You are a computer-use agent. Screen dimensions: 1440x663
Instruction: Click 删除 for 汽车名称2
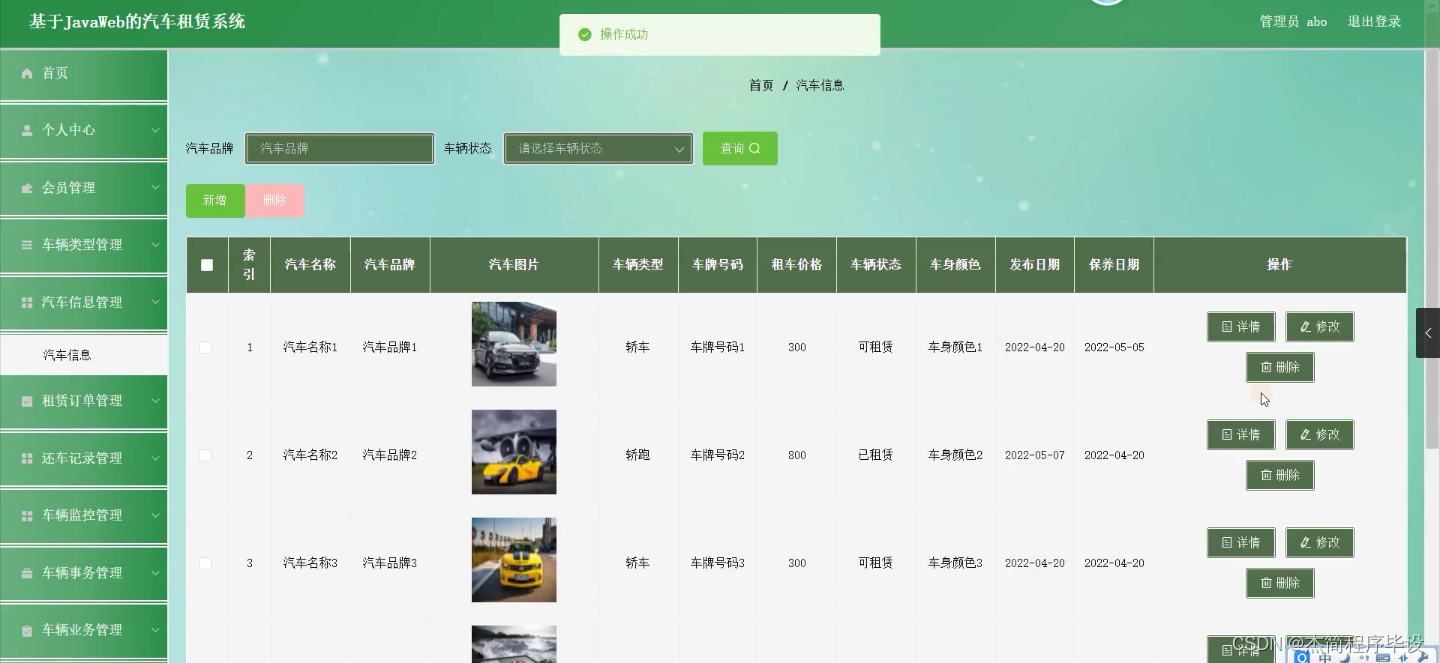(1280, 475)
